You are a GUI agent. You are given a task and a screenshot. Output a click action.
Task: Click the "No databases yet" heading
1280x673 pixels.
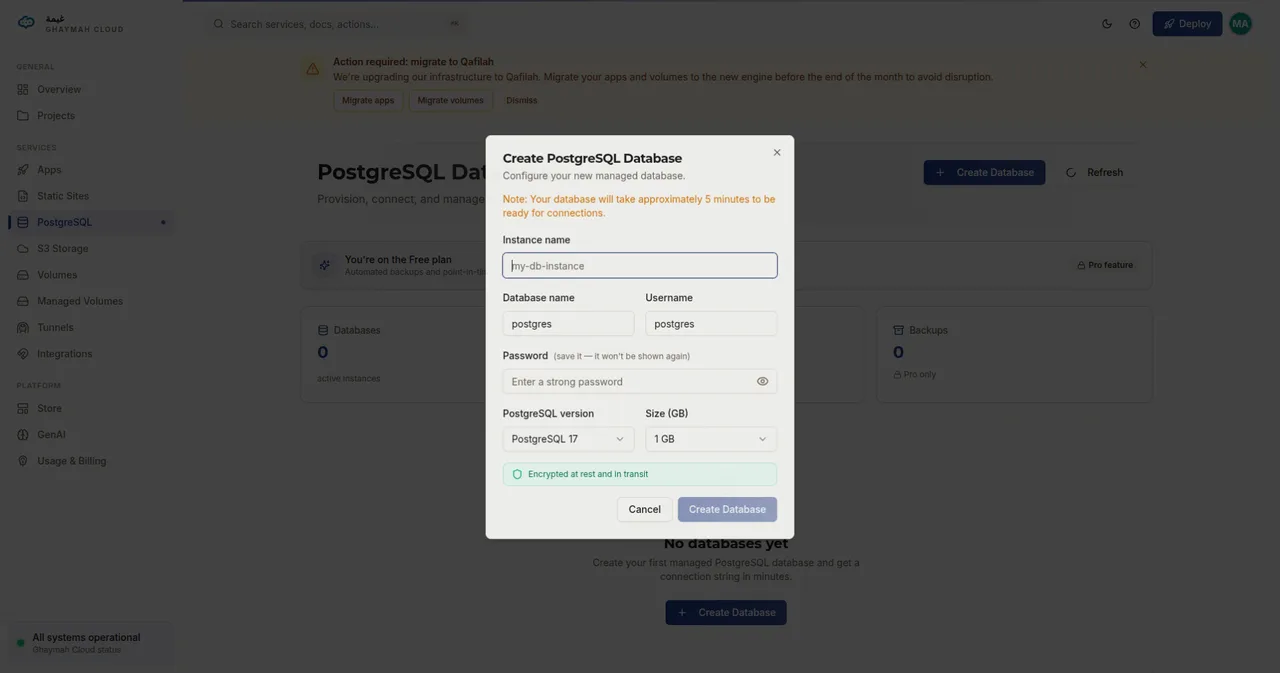click(726, 544)
